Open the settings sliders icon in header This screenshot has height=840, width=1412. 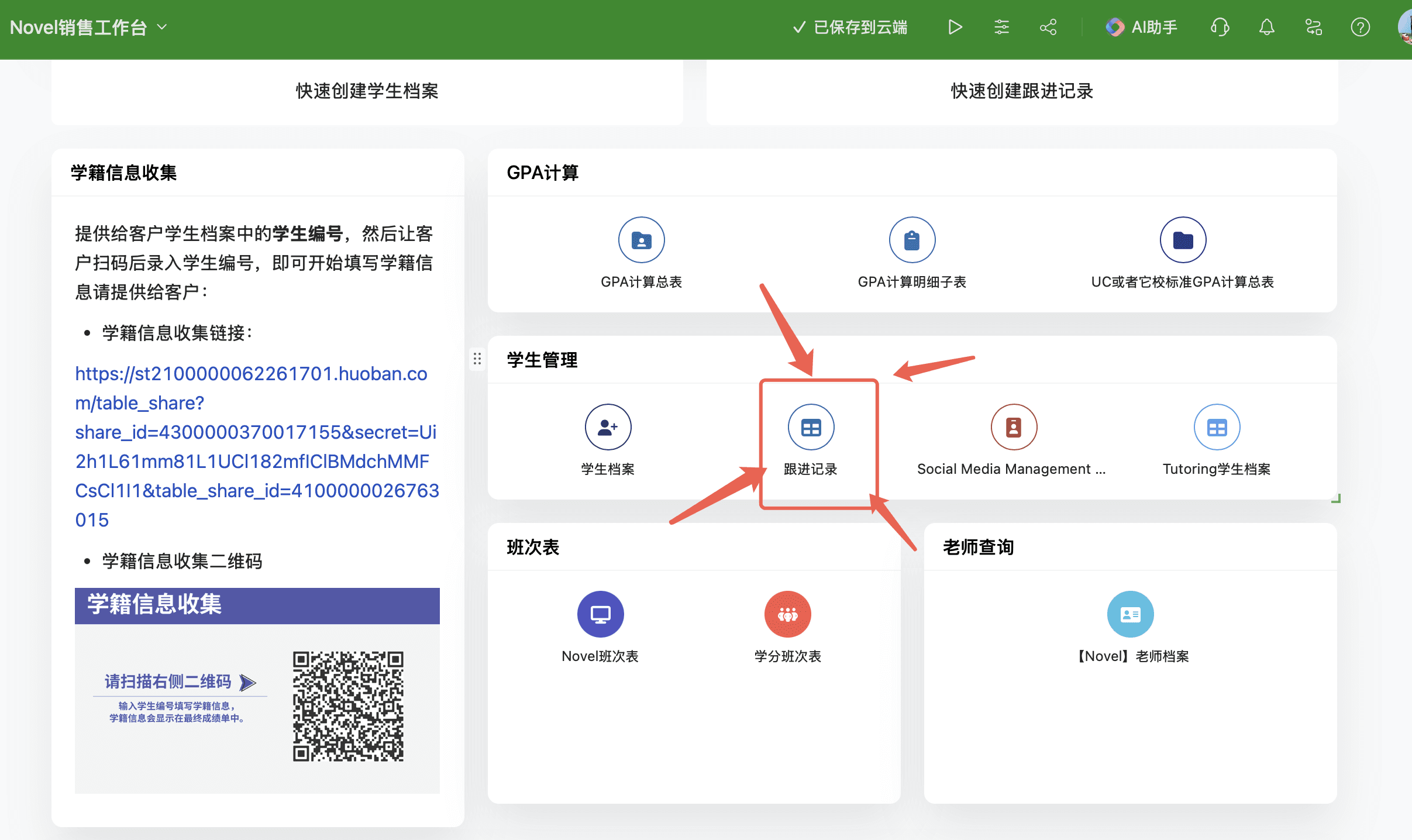1001,27
